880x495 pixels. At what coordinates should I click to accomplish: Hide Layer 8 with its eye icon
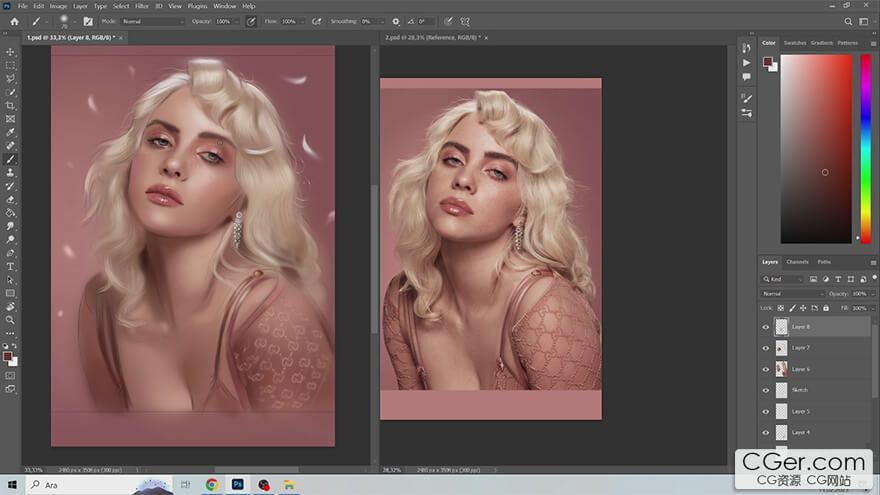tap(766, 327)
